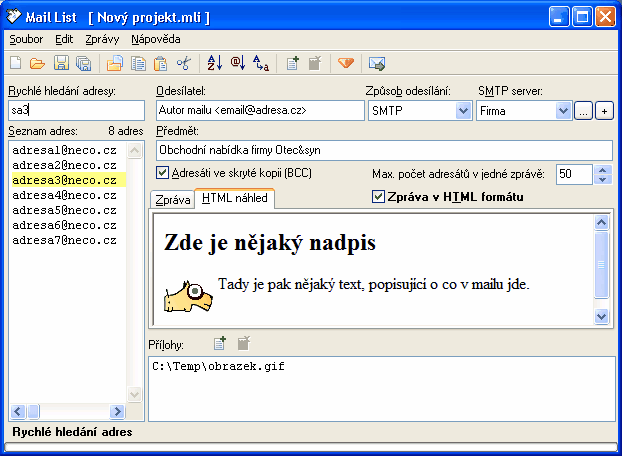Click the Rychlé hledání adresy search field
The width and height of the screenshot is (622, 456).
76,110
